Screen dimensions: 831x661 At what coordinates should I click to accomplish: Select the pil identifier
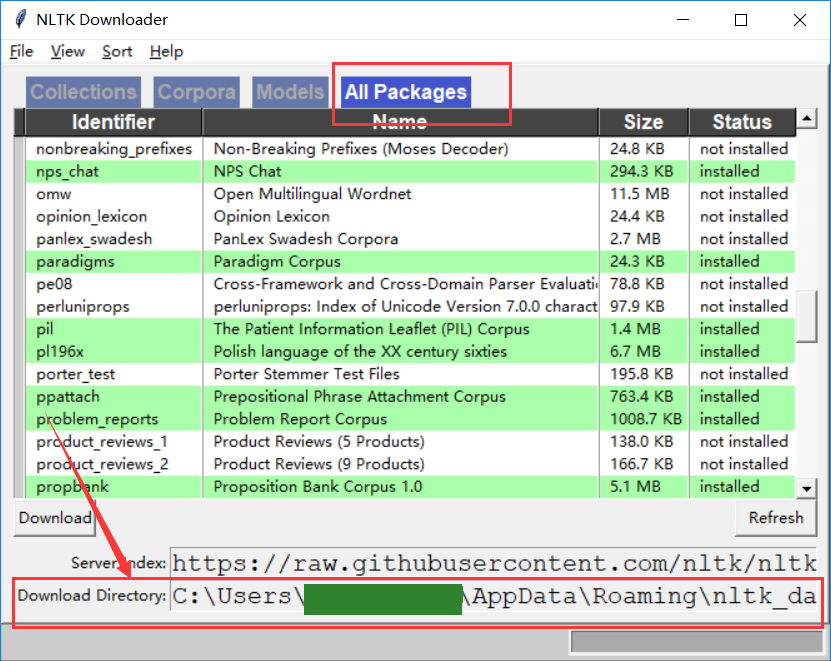pos(45,329)
